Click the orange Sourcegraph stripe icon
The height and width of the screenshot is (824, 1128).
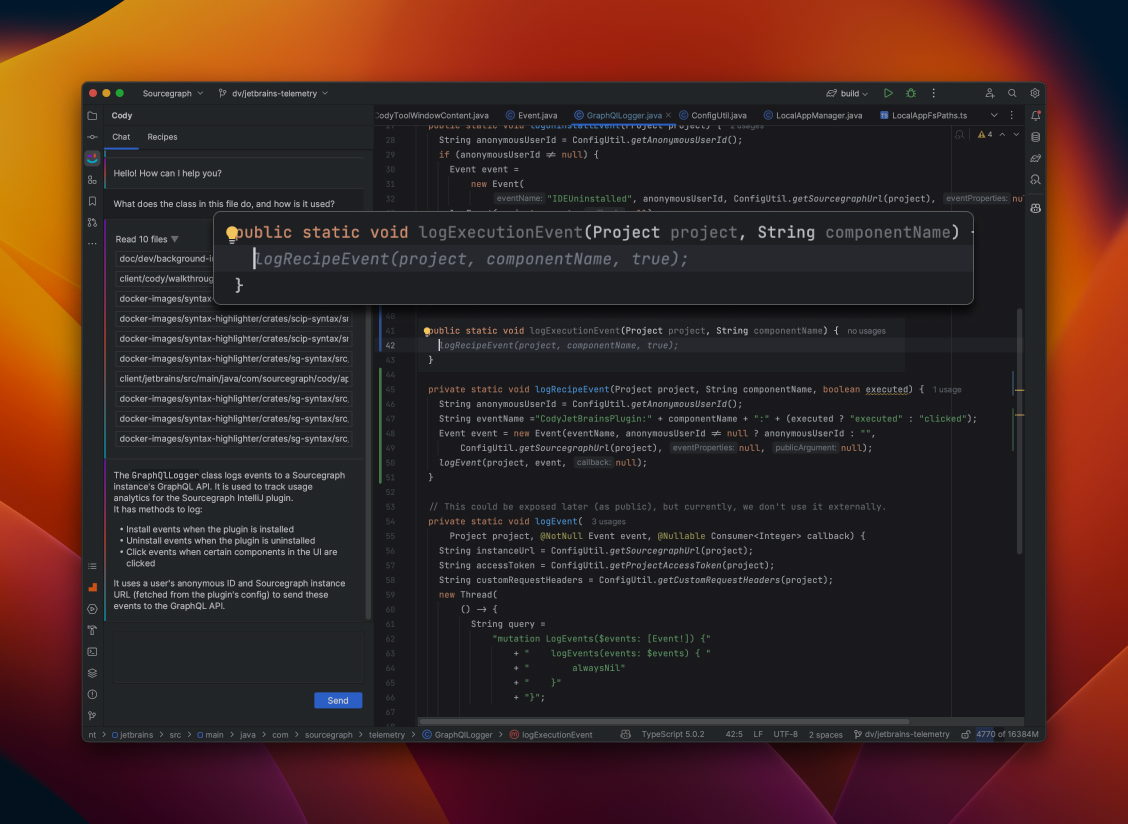[x=92, y=588]
